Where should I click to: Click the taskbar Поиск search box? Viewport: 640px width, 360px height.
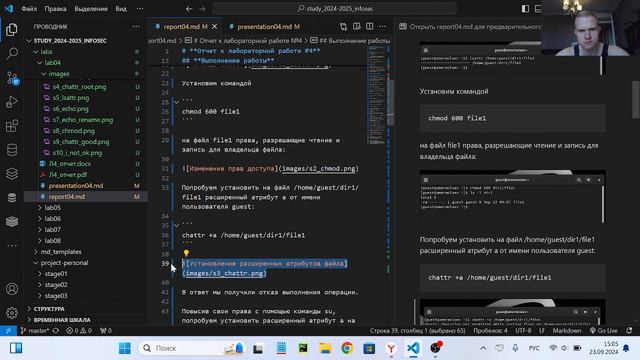(192, 348)
